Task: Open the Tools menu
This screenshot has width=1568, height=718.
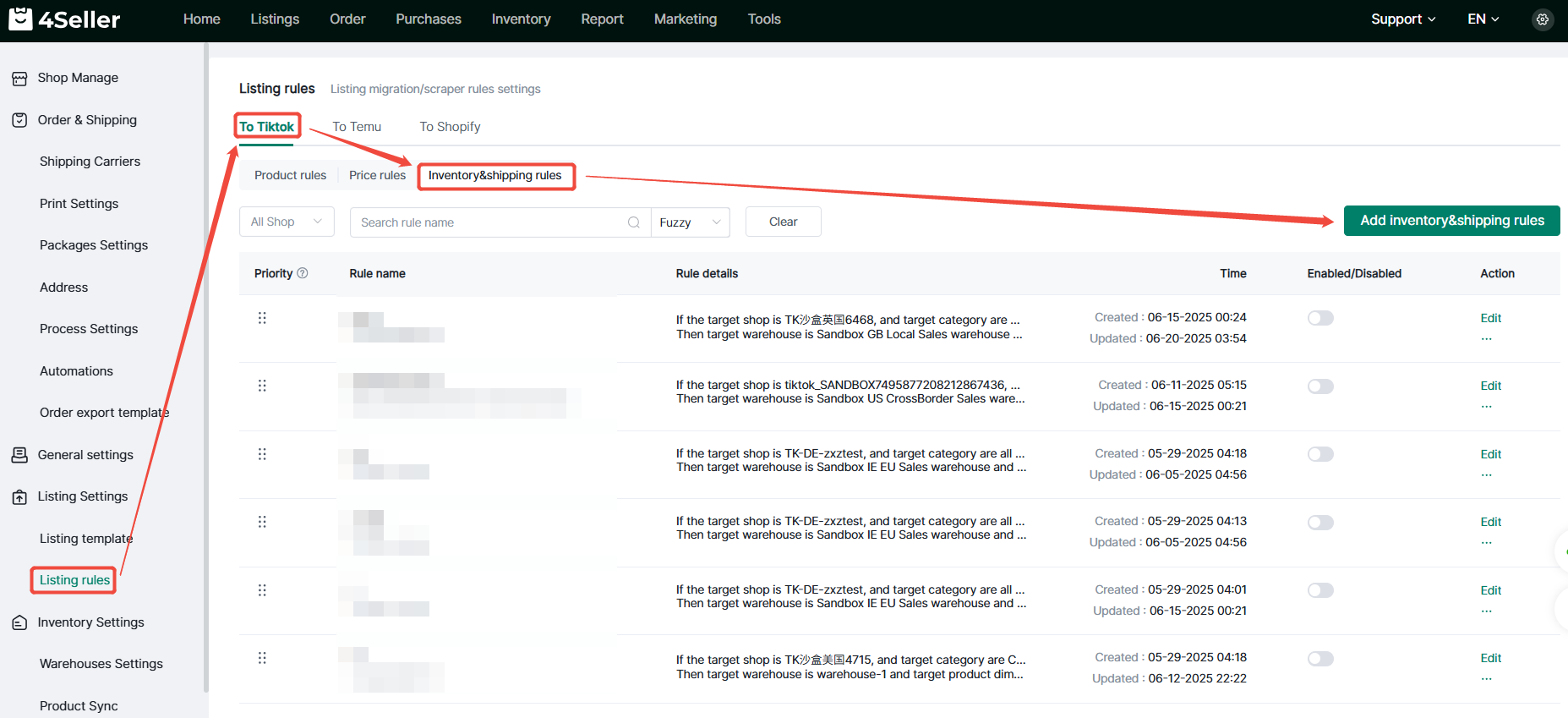Action: pyautogui.click(x=764, y=19)
